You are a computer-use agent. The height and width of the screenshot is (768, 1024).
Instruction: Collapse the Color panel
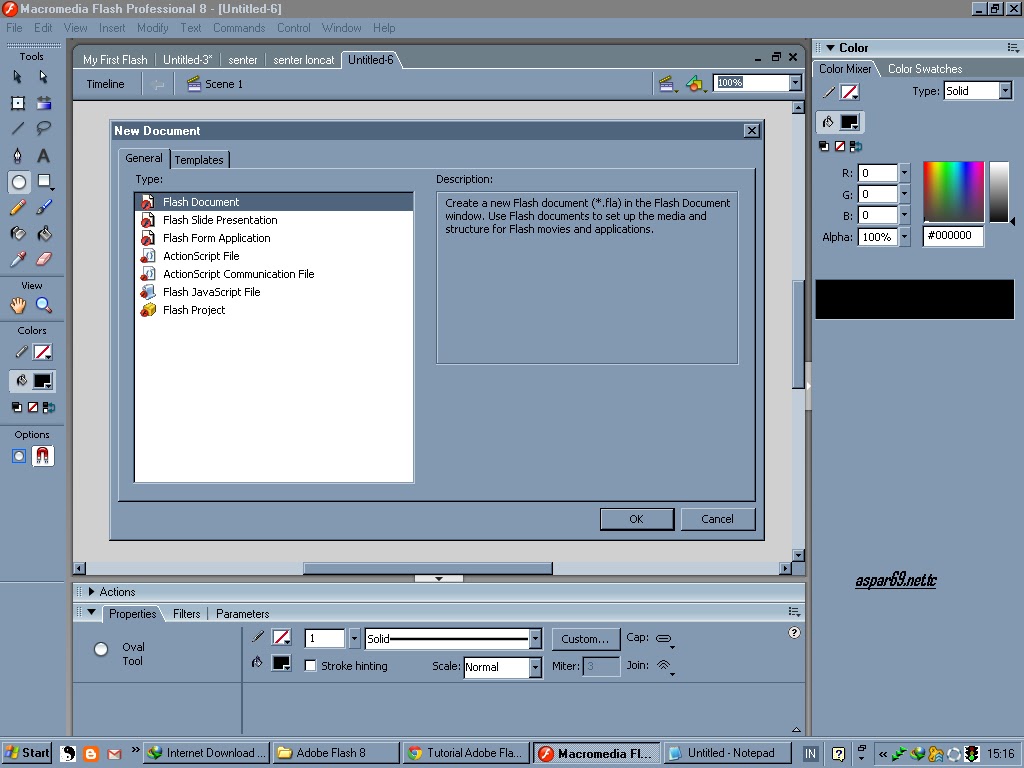point(830,48)
